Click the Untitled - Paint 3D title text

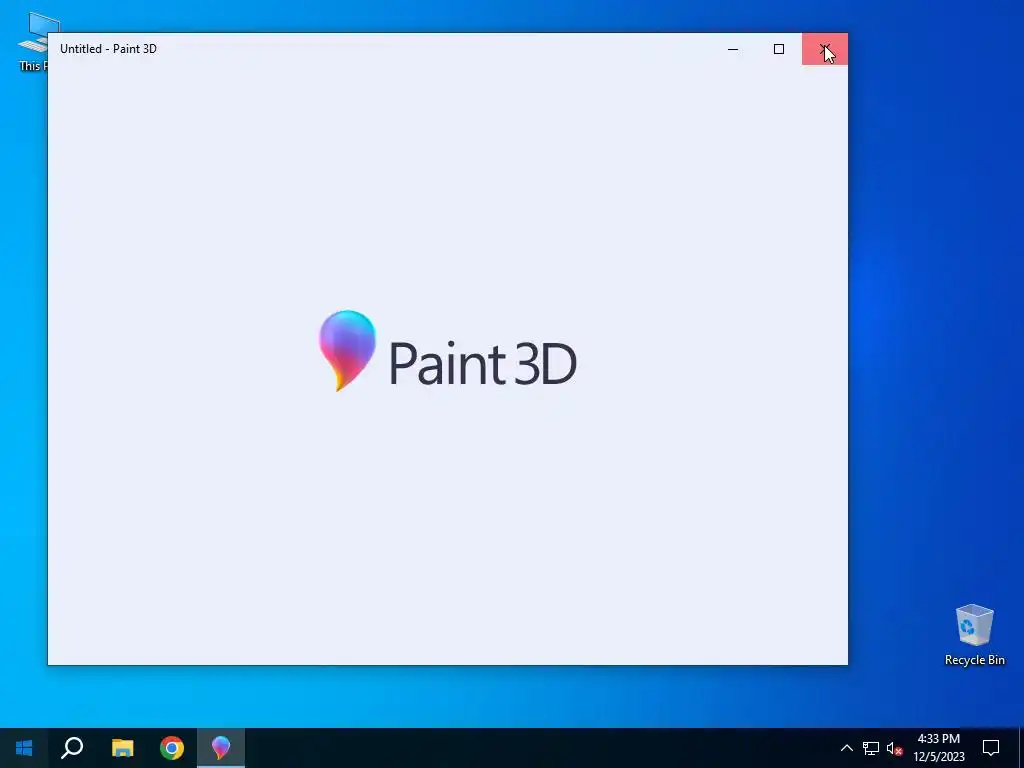click(x=108, y=49)
